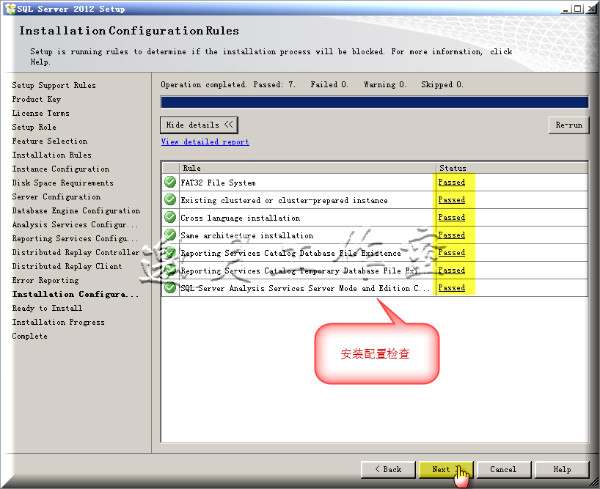Click the green check icon for FAT32 File System
The height and width of the screenshot is (489, 600).
170,182
